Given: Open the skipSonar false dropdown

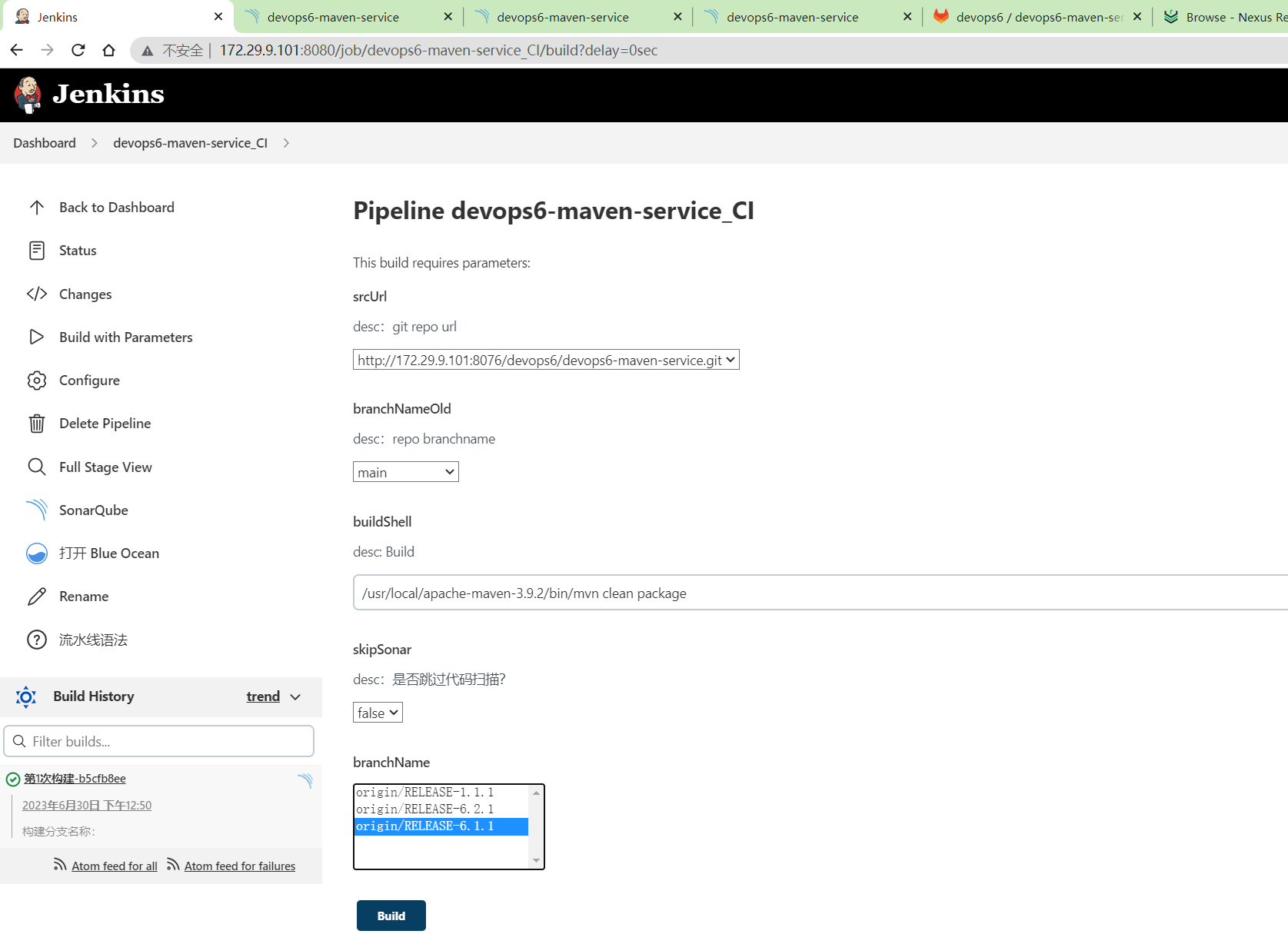Looking at the screenshot, I should pyautogui.click(x=378, y=713).
